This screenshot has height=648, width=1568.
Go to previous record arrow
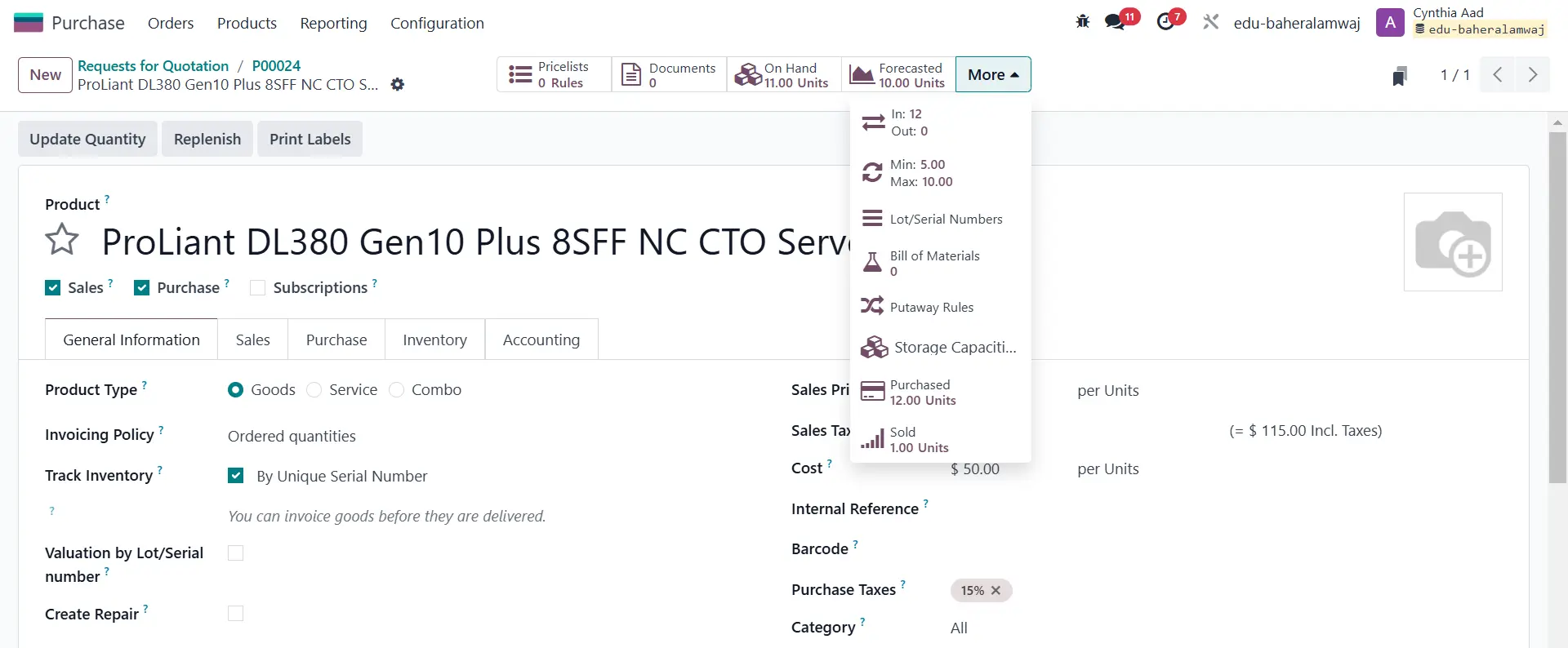1498,75
